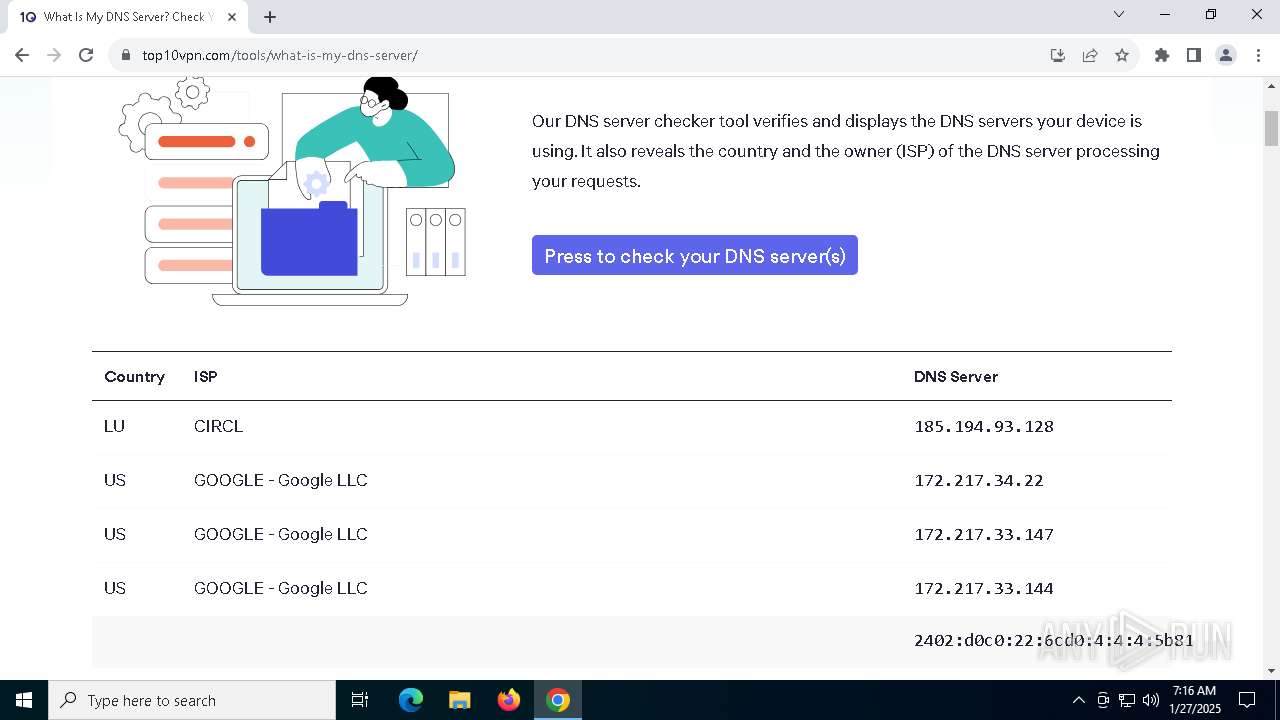Click the scrollbar up arrow
Image resolution: width=1280 pixels, height=720 pixels.
1272,86
